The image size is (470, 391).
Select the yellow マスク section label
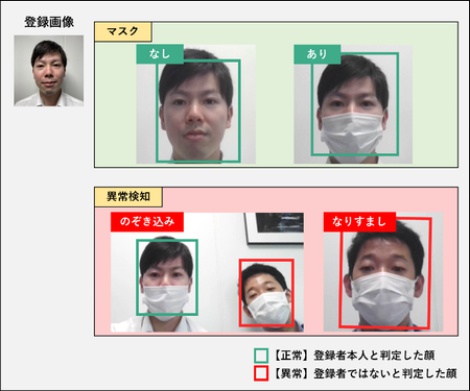point(123,32)
